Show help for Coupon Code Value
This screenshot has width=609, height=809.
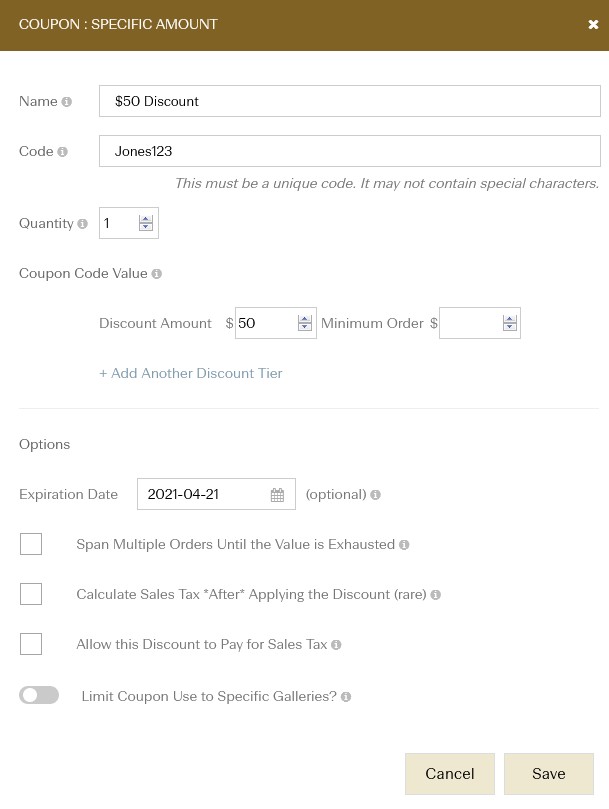point(157,274)
